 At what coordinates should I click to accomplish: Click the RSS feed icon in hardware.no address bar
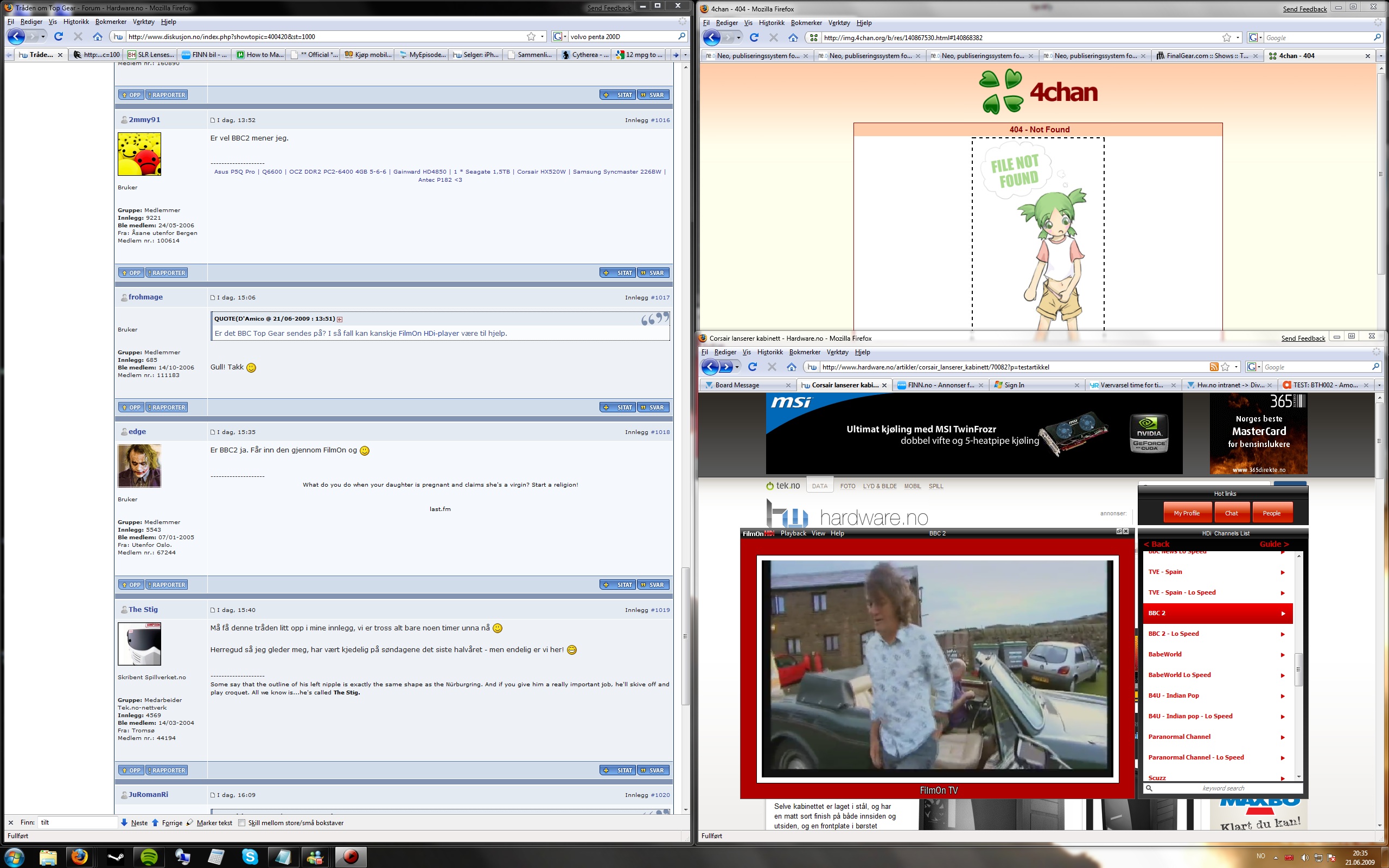1214,367
